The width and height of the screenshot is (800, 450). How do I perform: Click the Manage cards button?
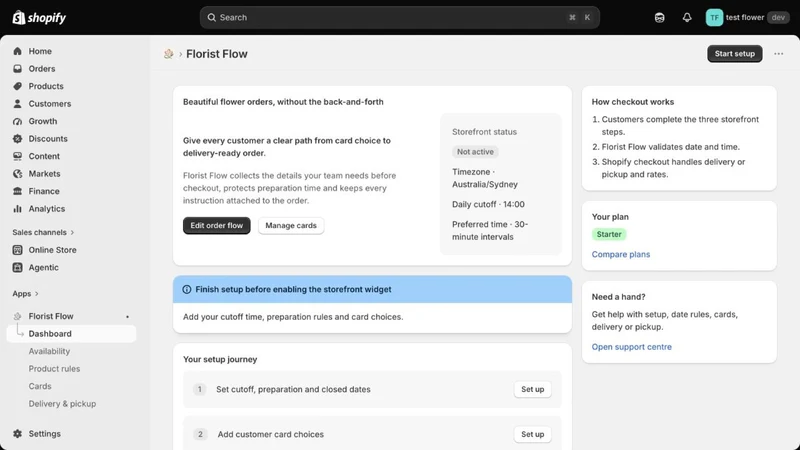291,226
